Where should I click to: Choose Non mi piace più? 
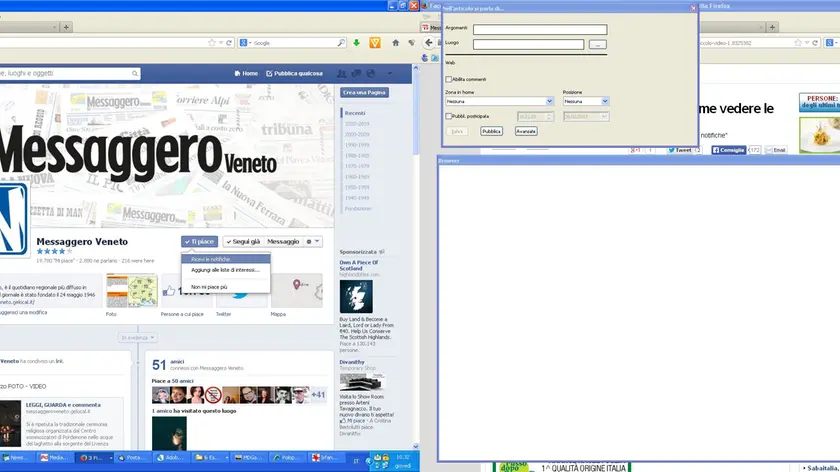pos(226,287)
